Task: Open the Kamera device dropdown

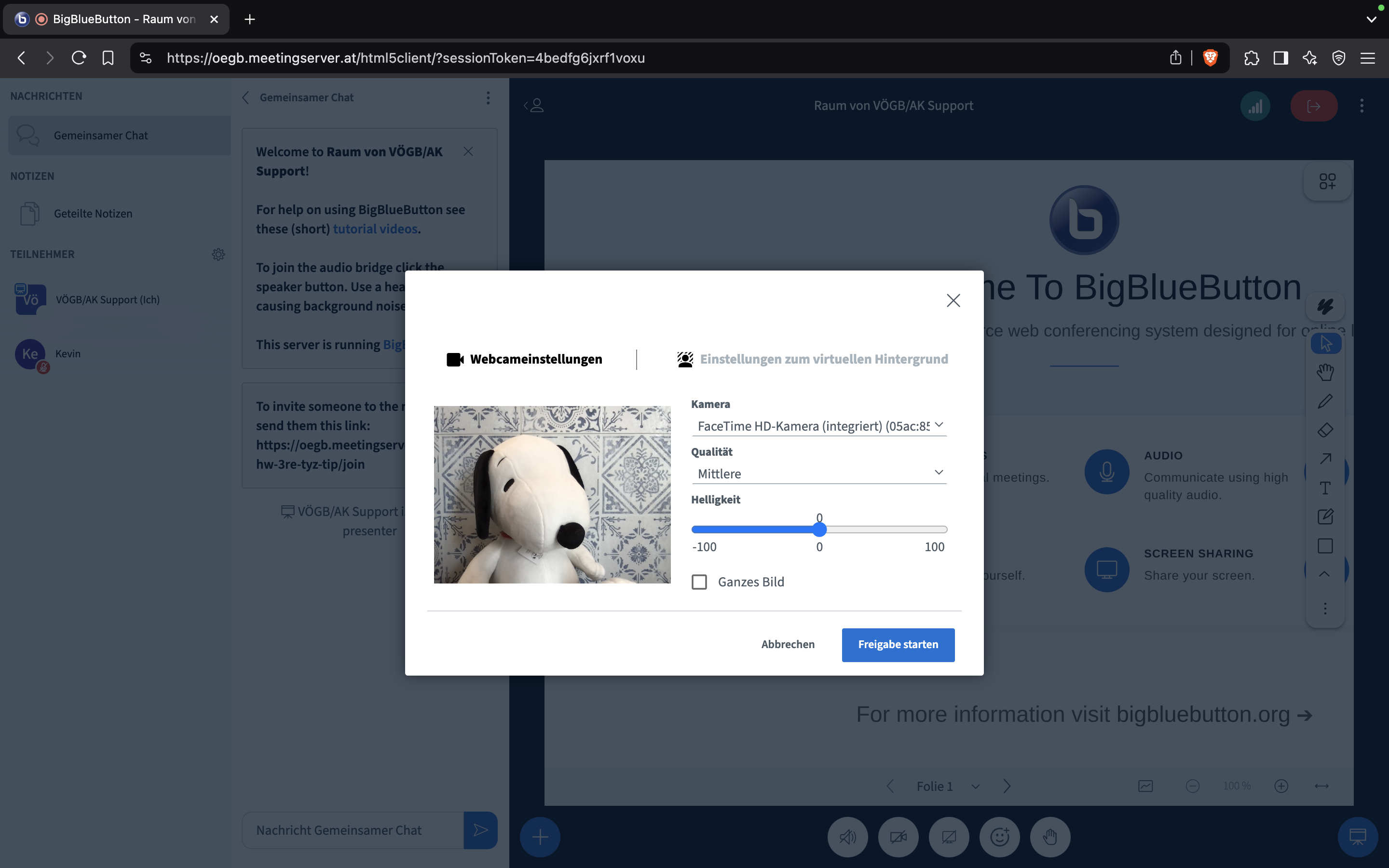Action: click(x=819, y=426)
